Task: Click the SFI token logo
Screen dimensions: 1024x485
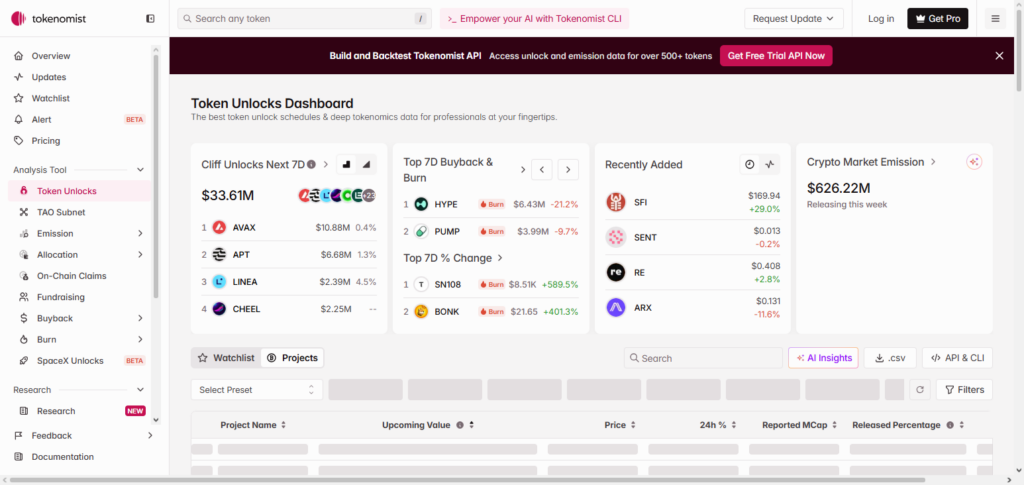Action: pyautogui.click(x=616, y=202)
